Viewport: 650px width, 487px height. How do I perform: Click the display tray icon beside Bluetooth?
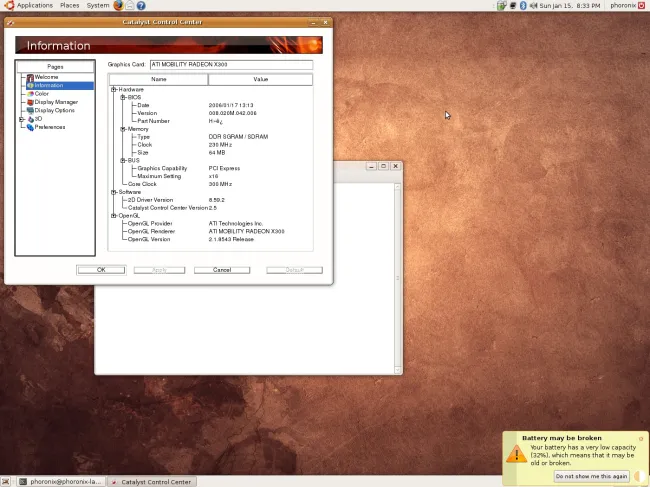click(513, 5)
